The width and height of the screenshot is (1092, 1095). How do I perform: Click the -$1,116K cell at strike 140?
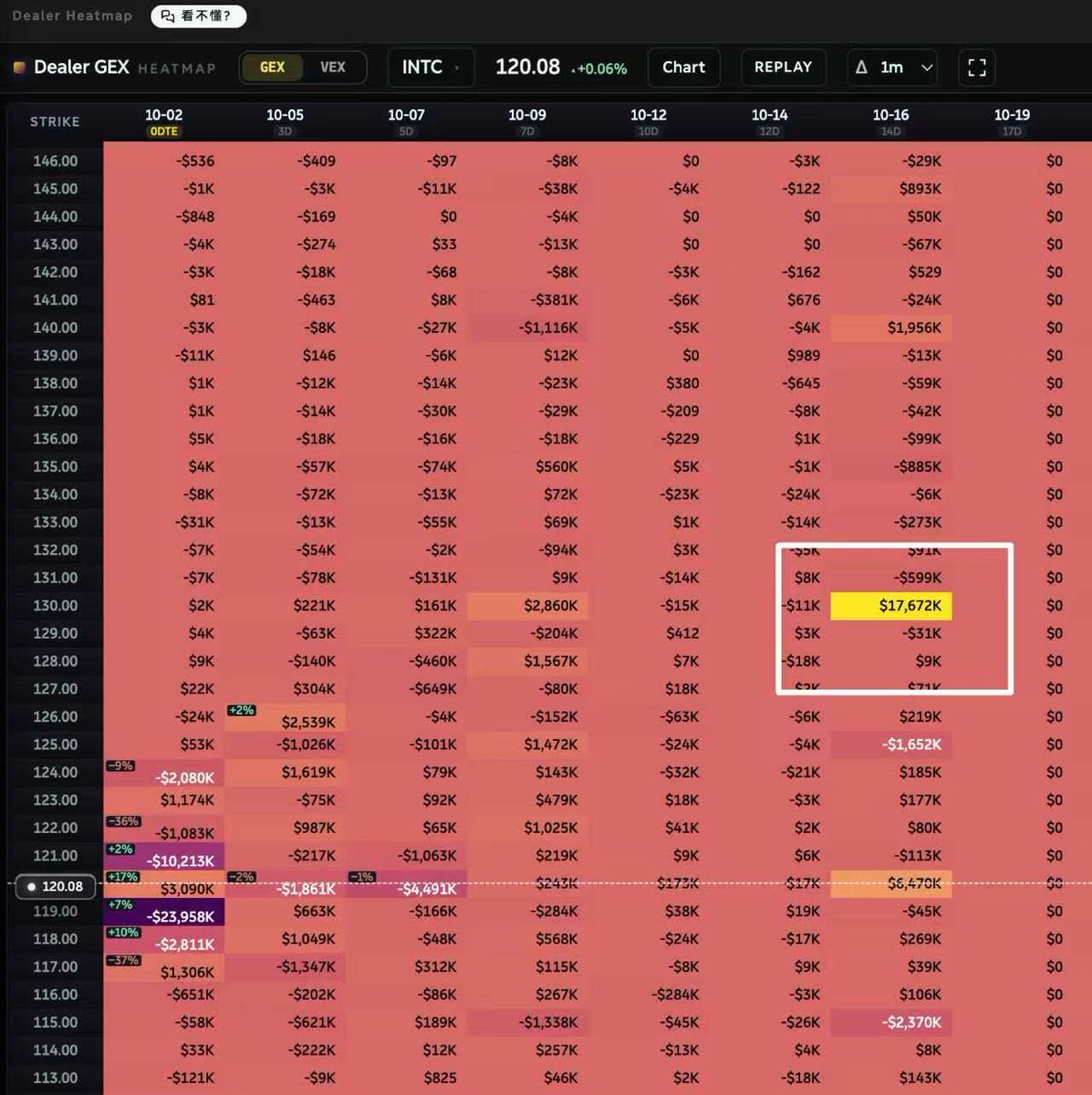[x=527, y=328]
